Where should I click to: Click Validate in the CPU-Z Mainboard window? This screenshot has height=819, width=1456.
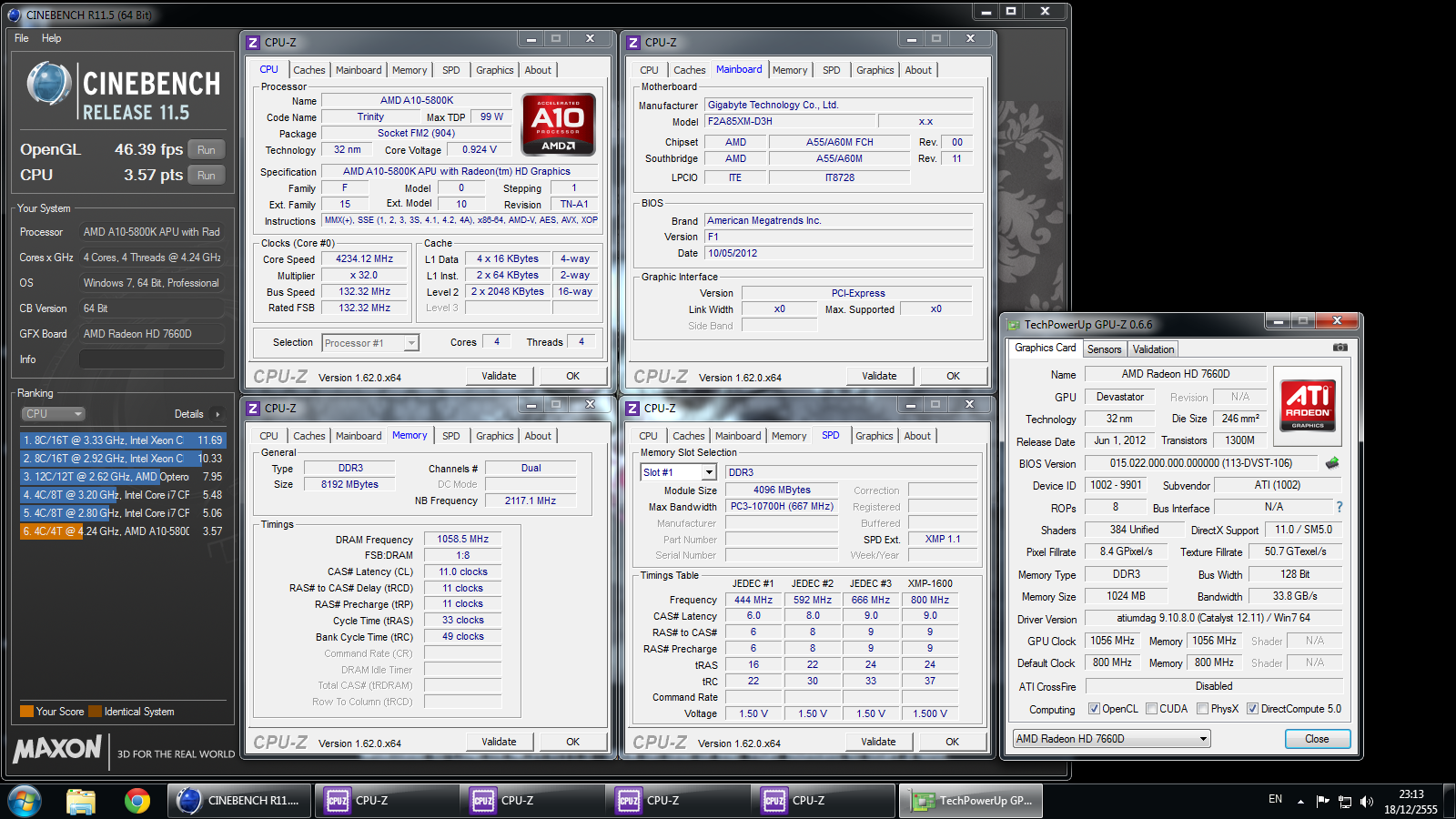879,376
